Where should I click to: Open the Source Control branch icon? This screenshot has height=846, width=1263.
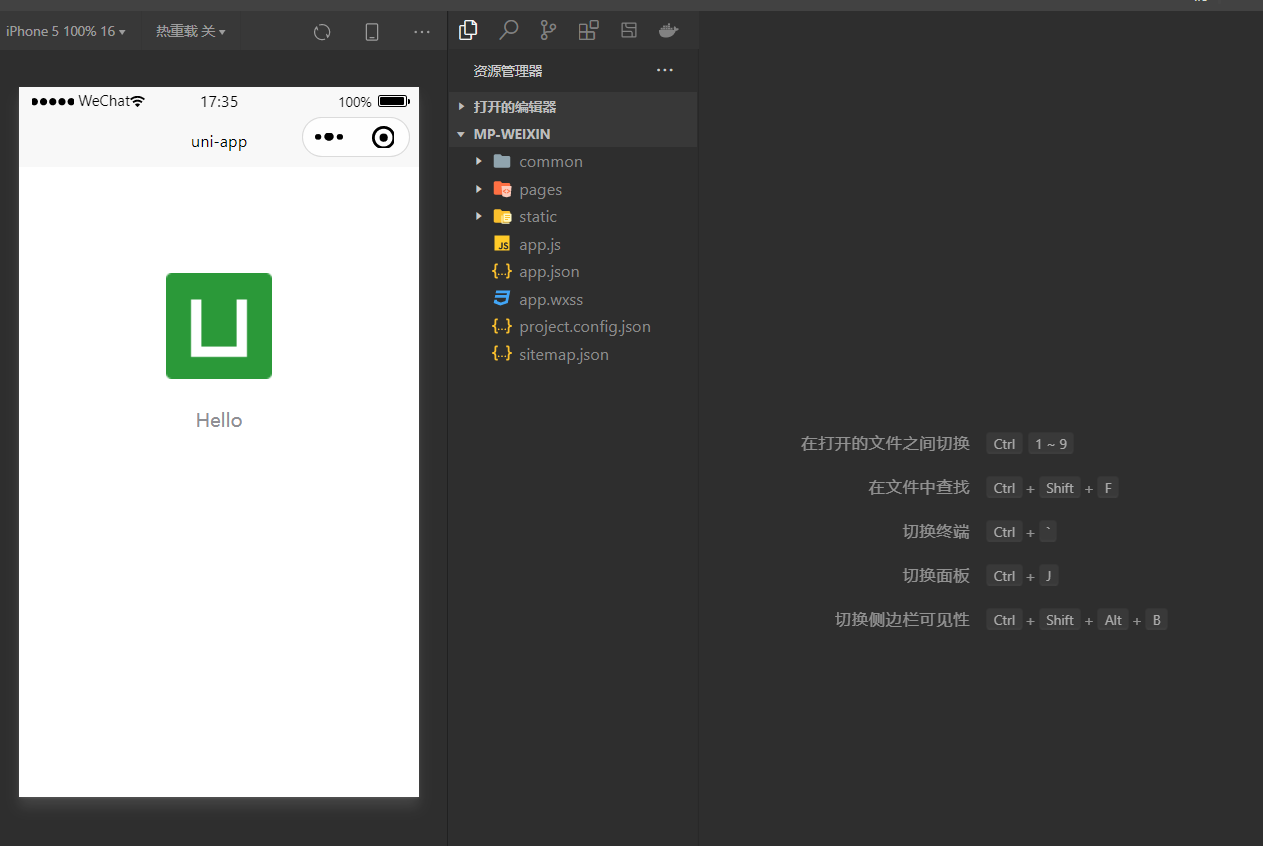(x=548, y=31)
